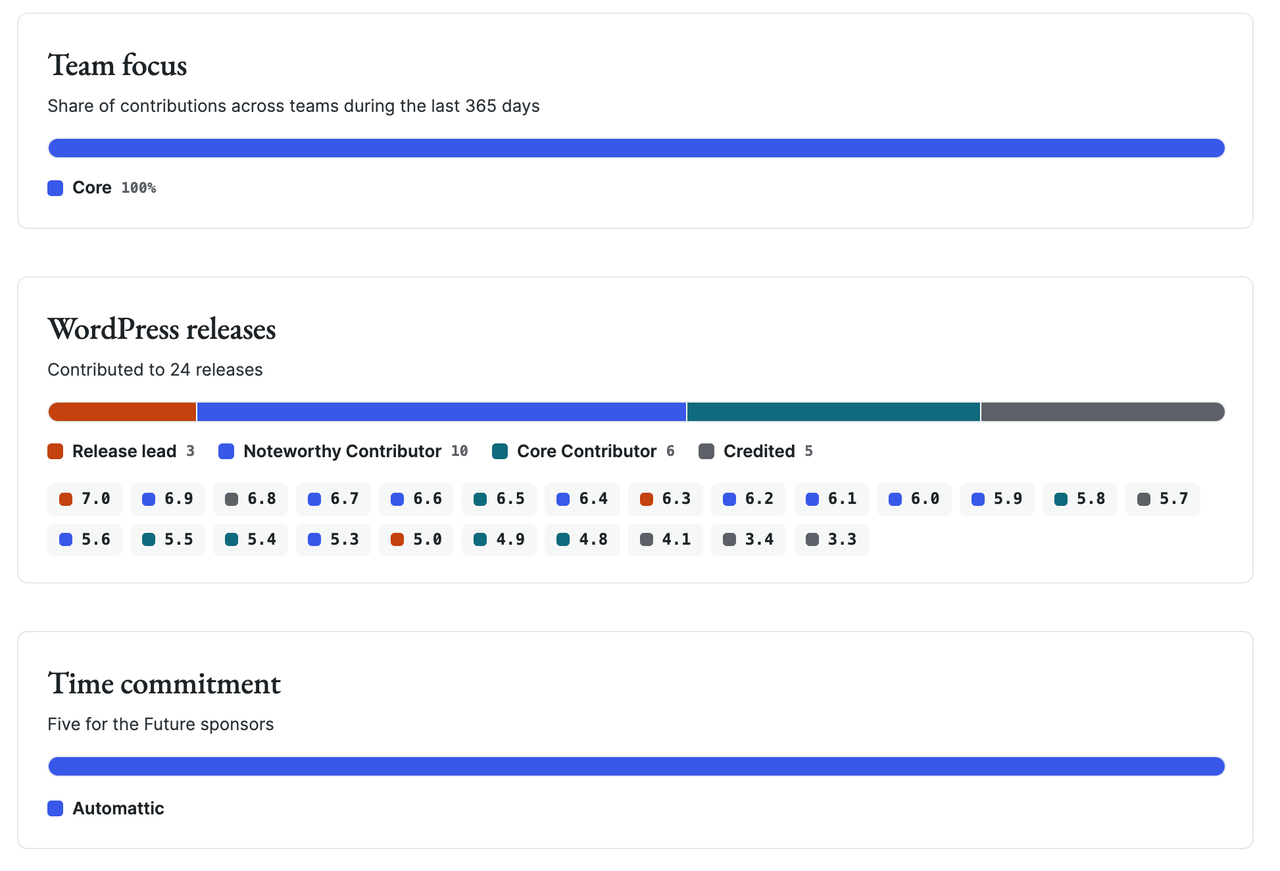Click the Time commitment Automattic bar
This screenshot has height=871, width=1280.
coord(636,766)
